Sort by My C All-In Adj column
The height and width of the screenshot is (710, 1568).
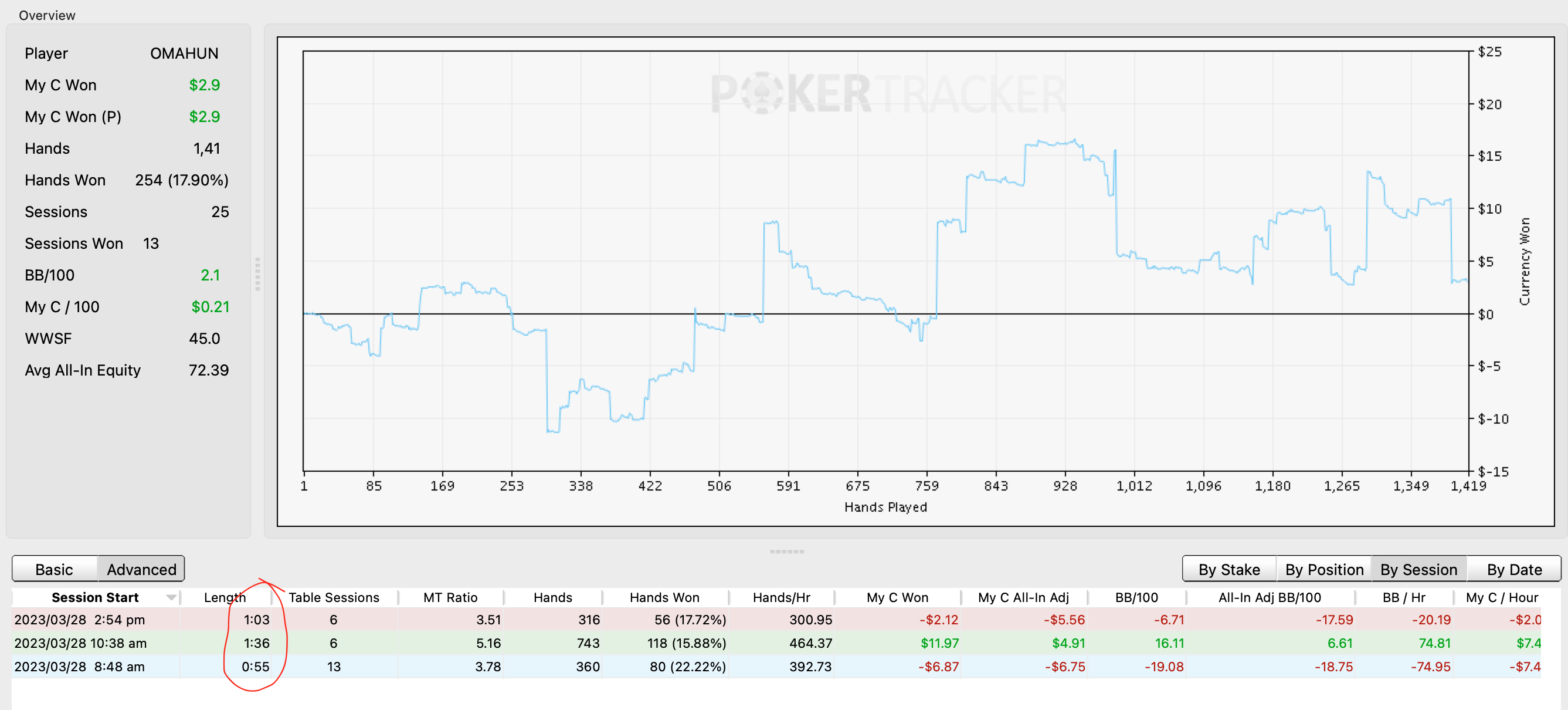tap(1023, 597)
